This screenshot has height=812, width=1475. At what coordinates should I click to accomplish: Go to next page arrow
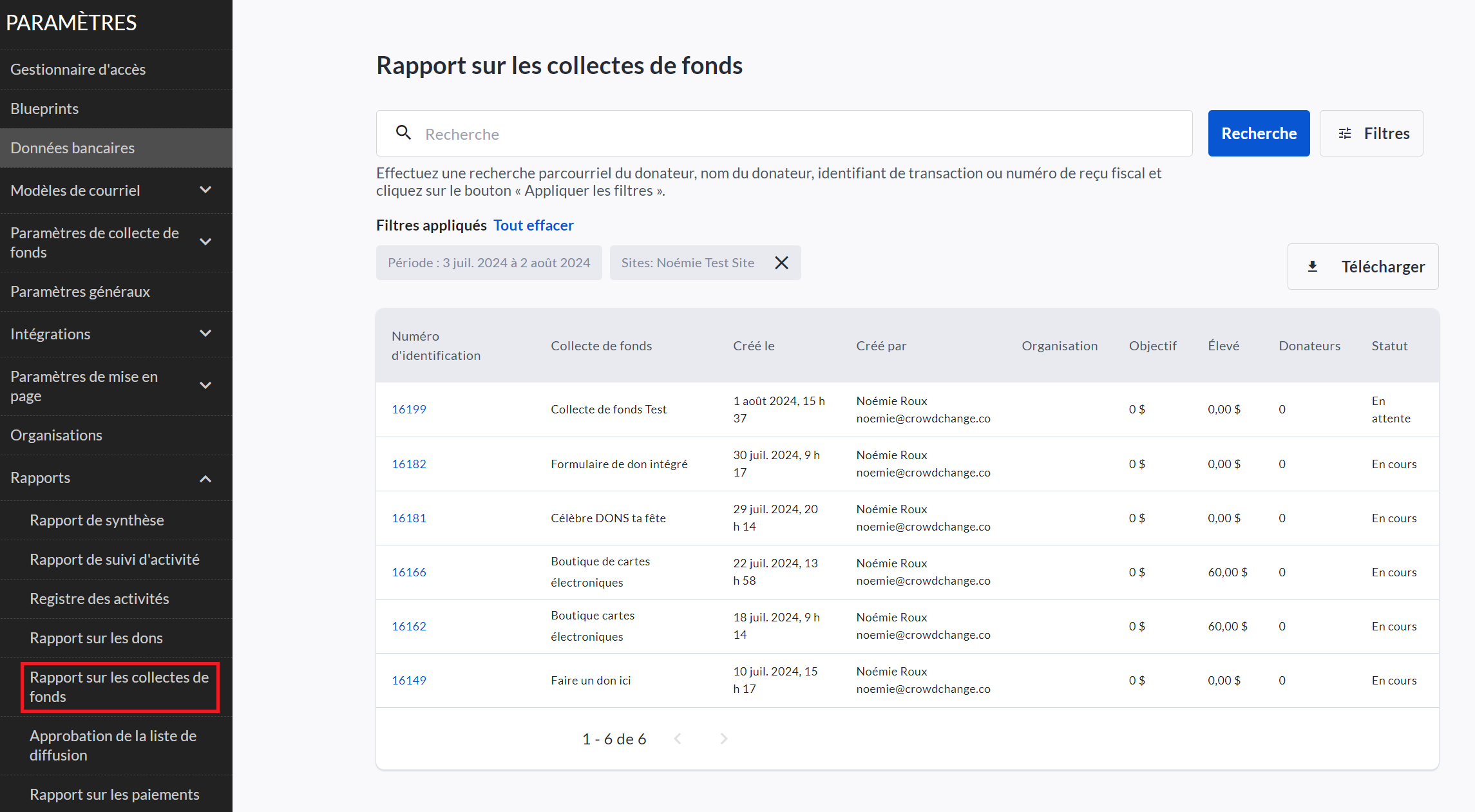point(723,739)
